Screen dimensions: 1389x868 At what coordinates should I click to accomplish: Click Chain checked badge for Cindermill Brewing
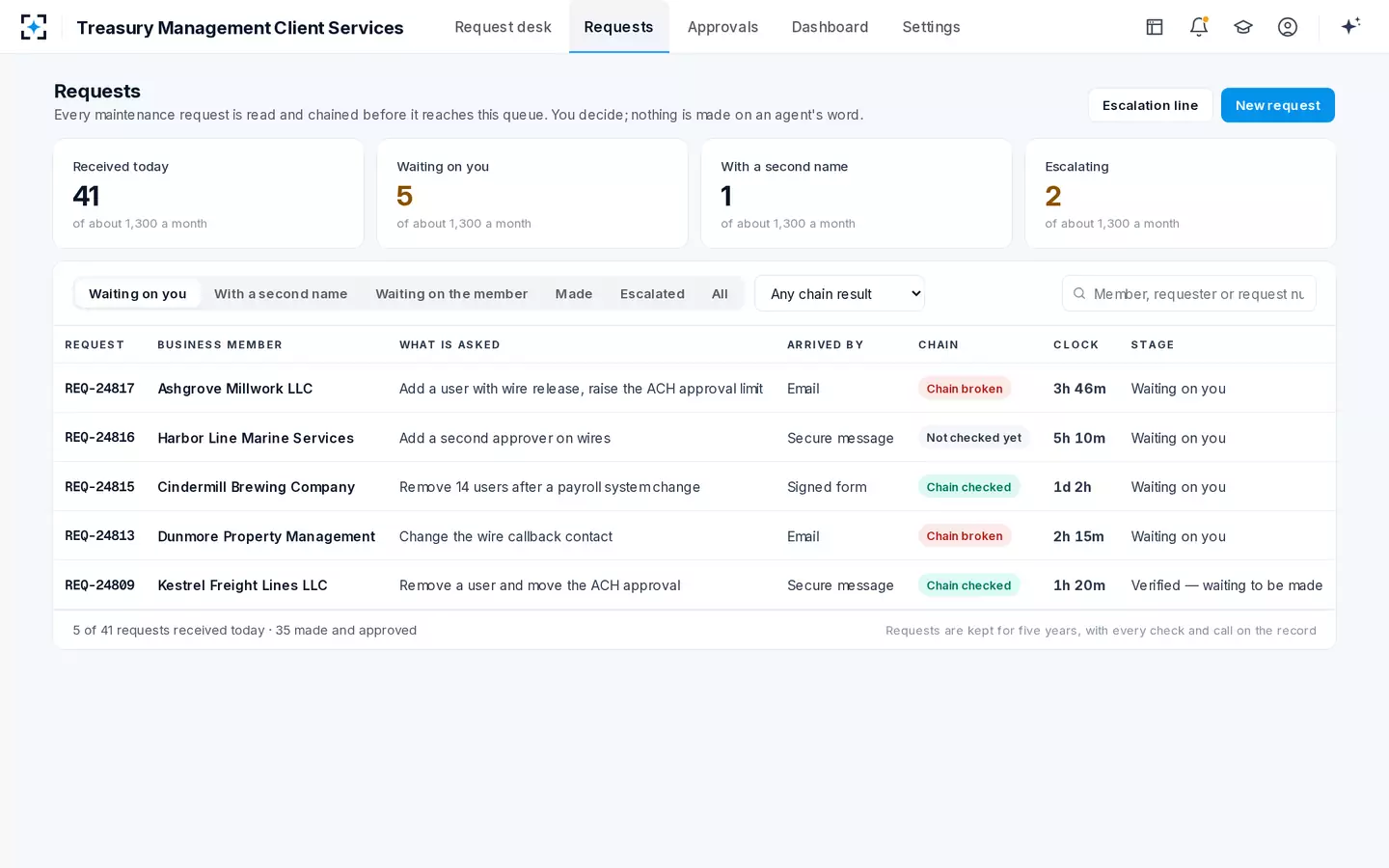pyautogui.click(x=968, y=487)
